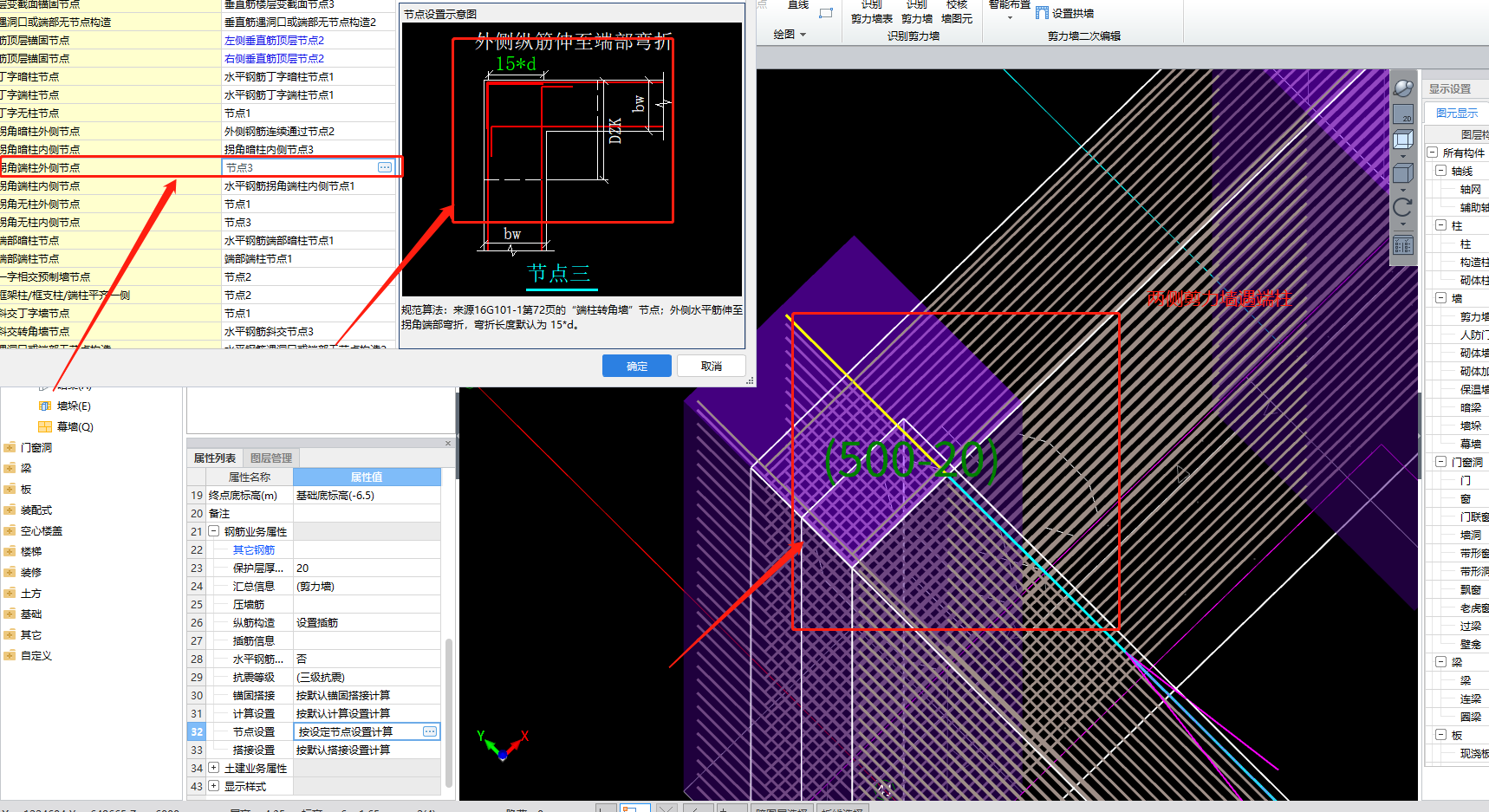Collapse the 所有构件 tree node

coord(1433,153)
